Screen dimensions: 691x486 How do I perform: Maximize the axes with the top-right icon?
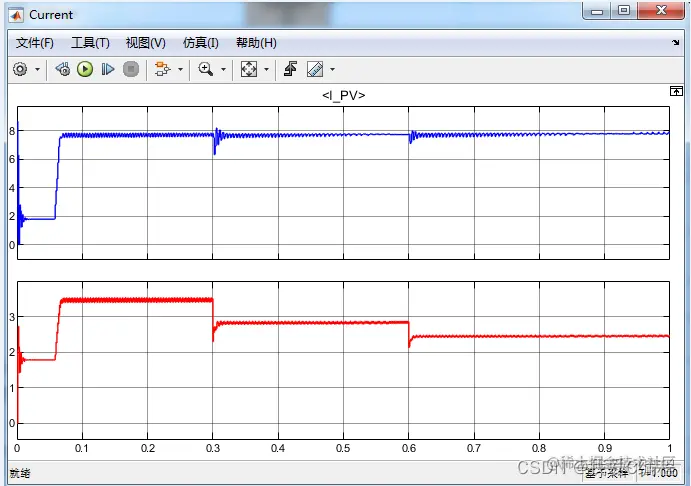(676, 91)
